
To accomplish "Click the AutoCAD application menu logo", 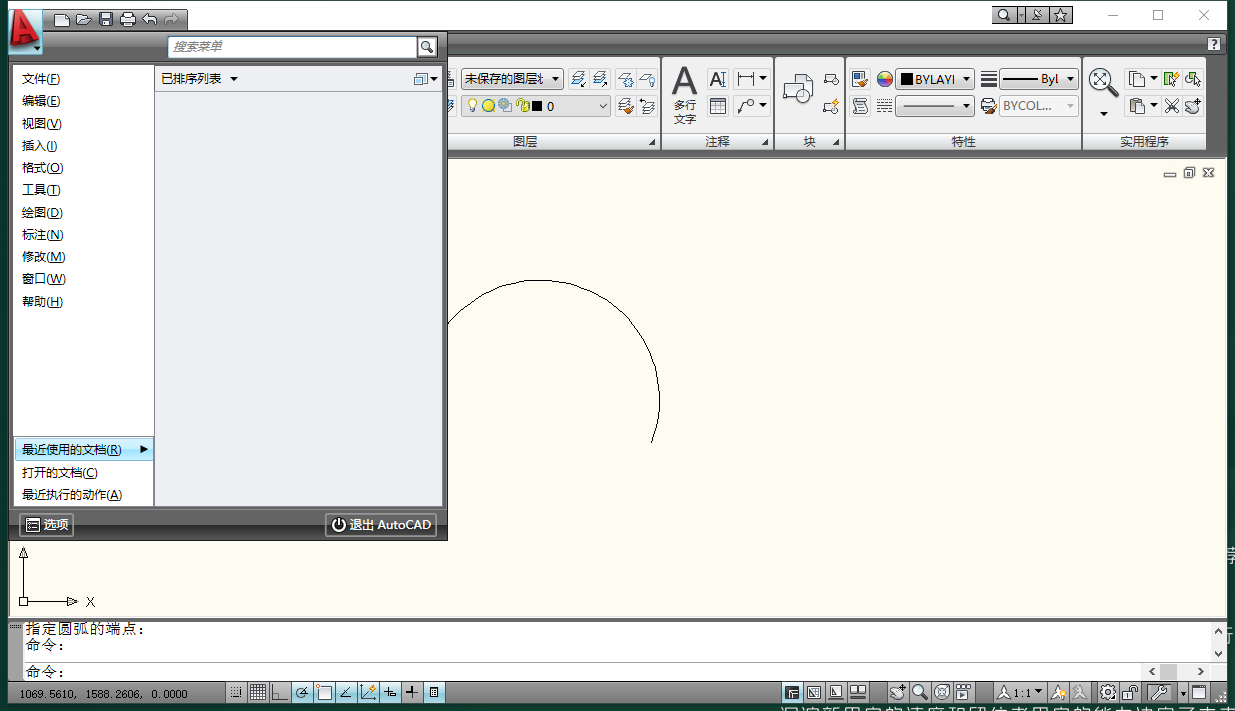I will tap(24, 30).
